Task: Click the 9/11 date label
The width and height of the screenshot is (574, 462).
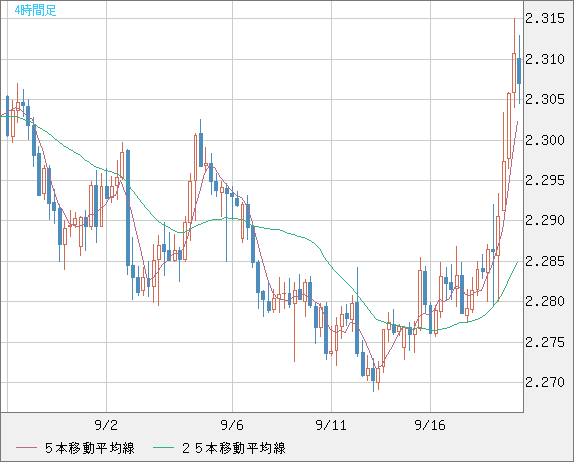Action: pos(331,425)
